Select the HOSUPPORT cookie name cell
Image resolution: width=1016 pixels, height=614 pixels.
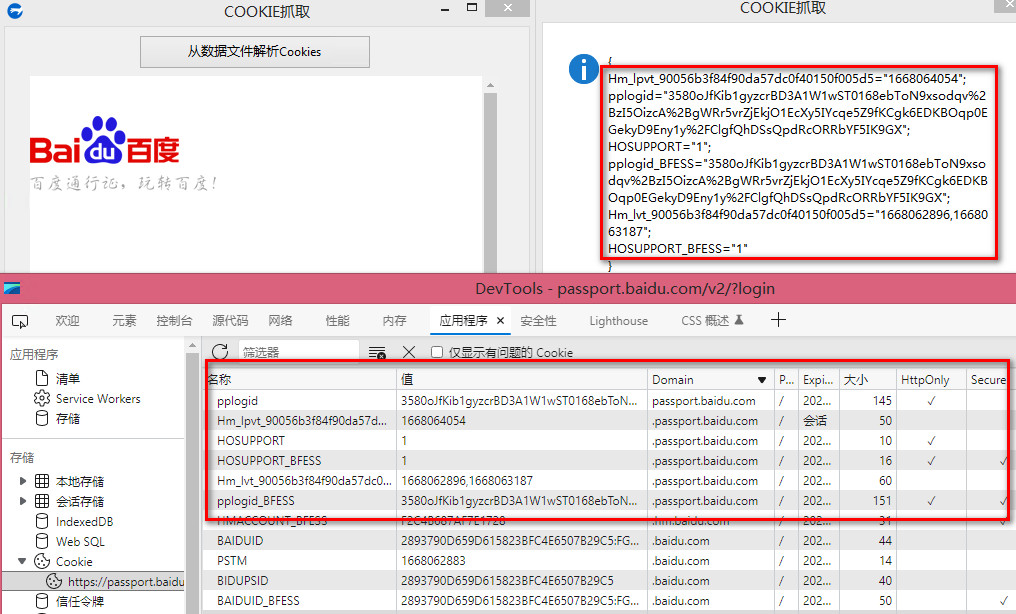click(251, 440)
